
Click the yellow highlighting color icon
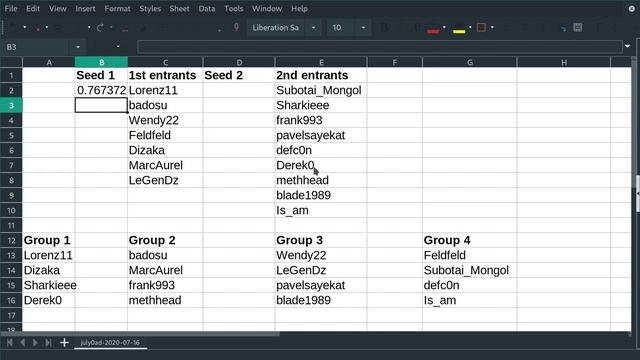(459, 28)
